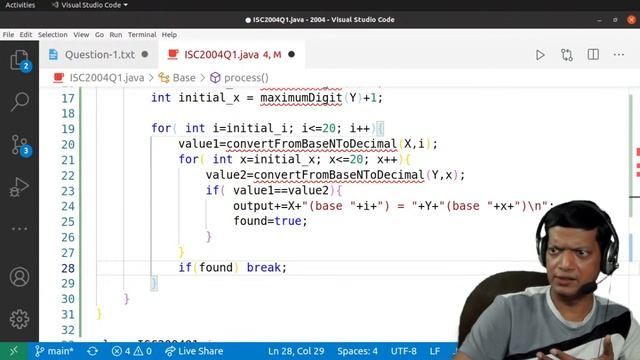Screen dimensions: 640x360
Task: Open the Edit menu
Action: coord(26,35)
